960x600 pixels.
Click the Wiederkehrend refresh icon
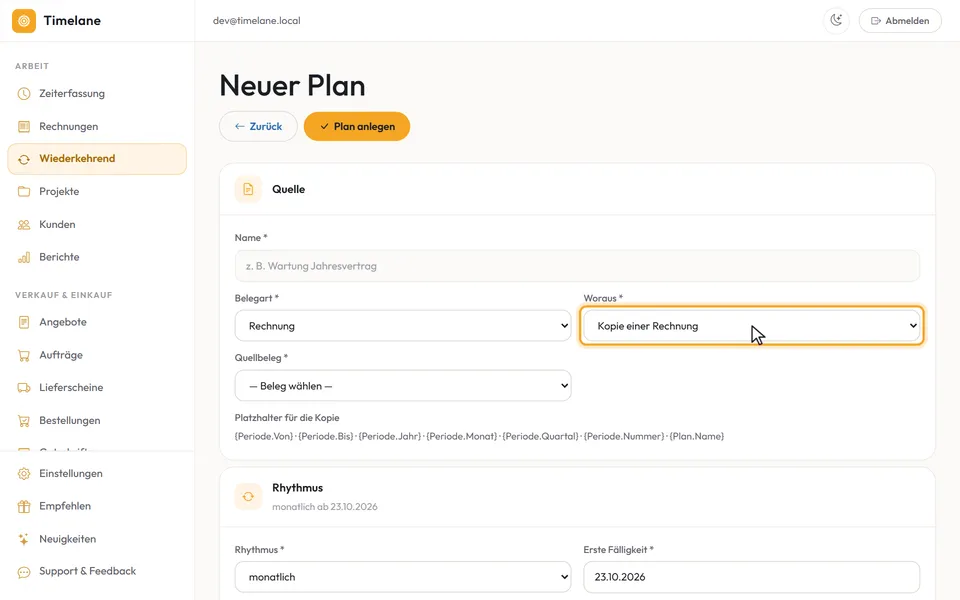(24, 159)
